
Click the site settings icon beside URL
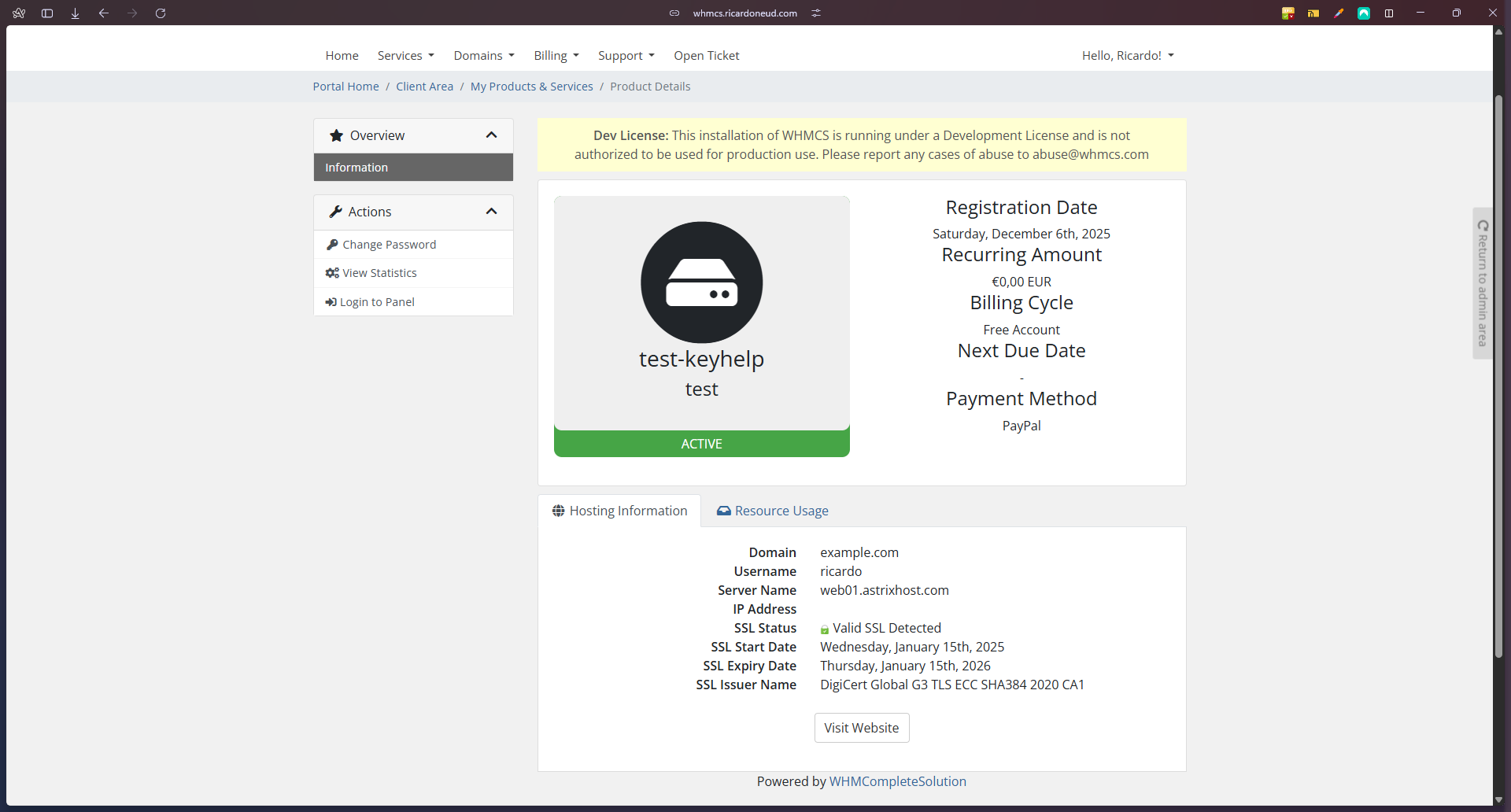816,13
